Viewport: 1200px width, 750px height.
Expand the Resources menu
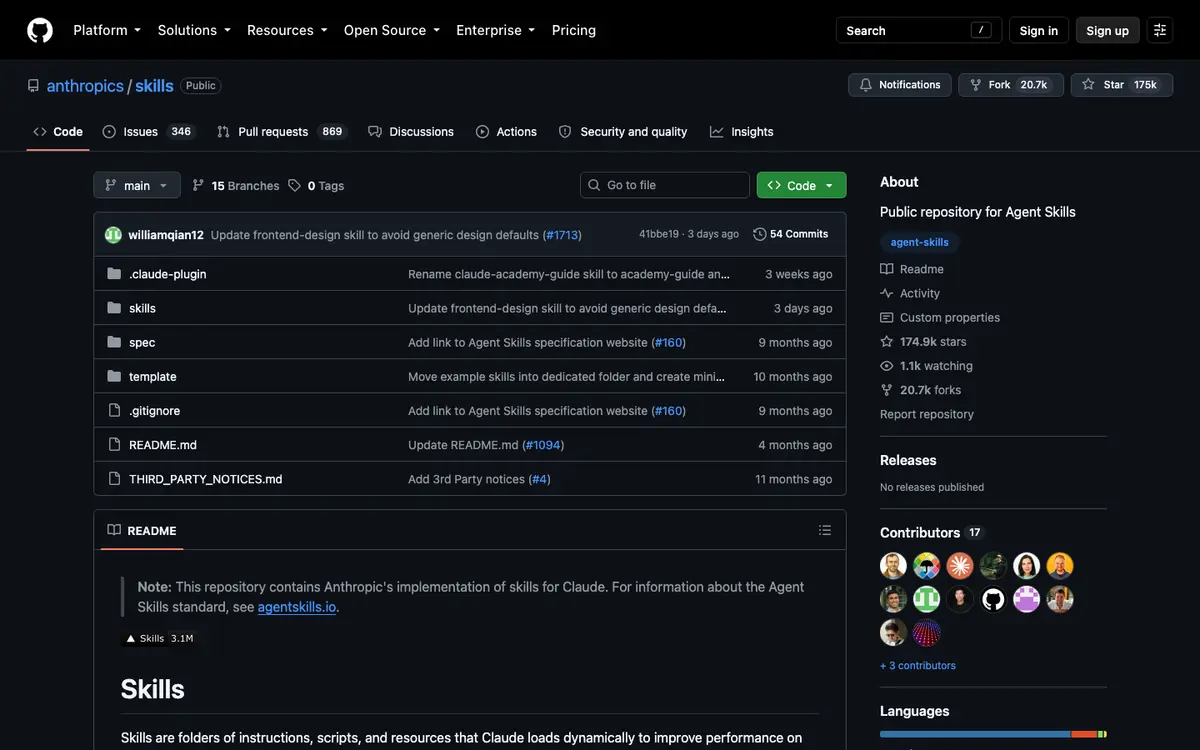click(287, 30)
